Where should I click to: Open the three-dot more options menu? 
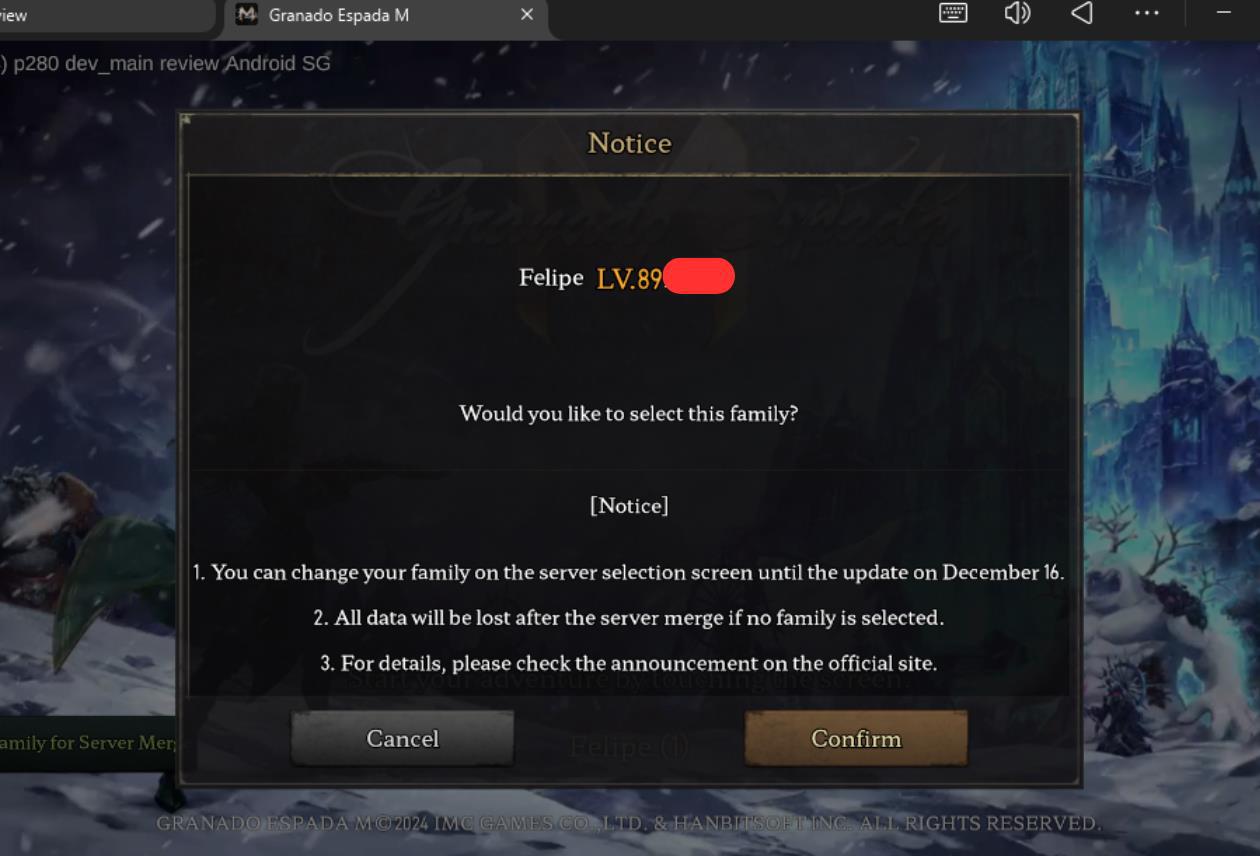[x=1147, y=14]
